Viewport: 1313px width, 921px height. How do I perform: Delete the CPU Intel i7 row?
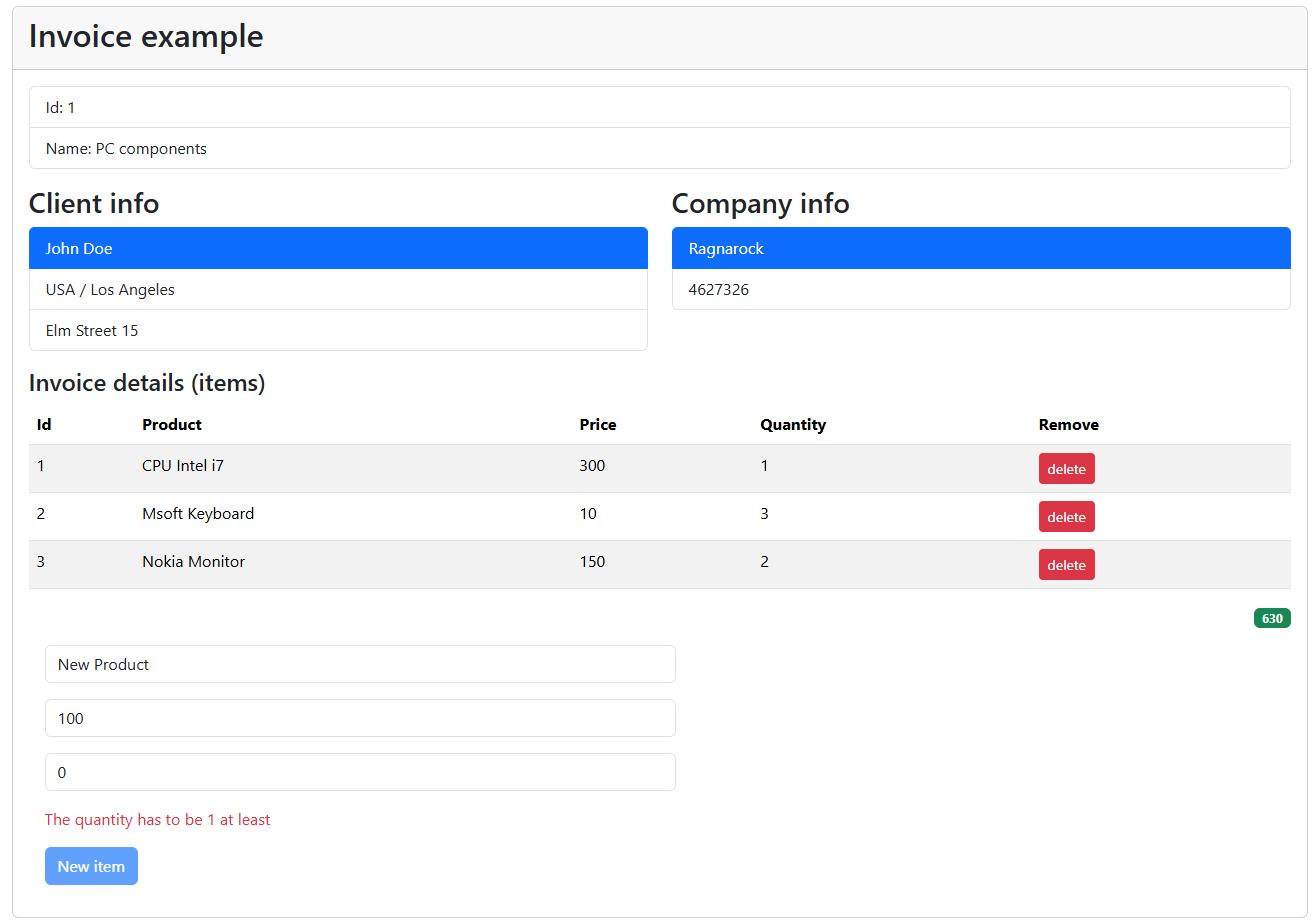pos(1066,469)
